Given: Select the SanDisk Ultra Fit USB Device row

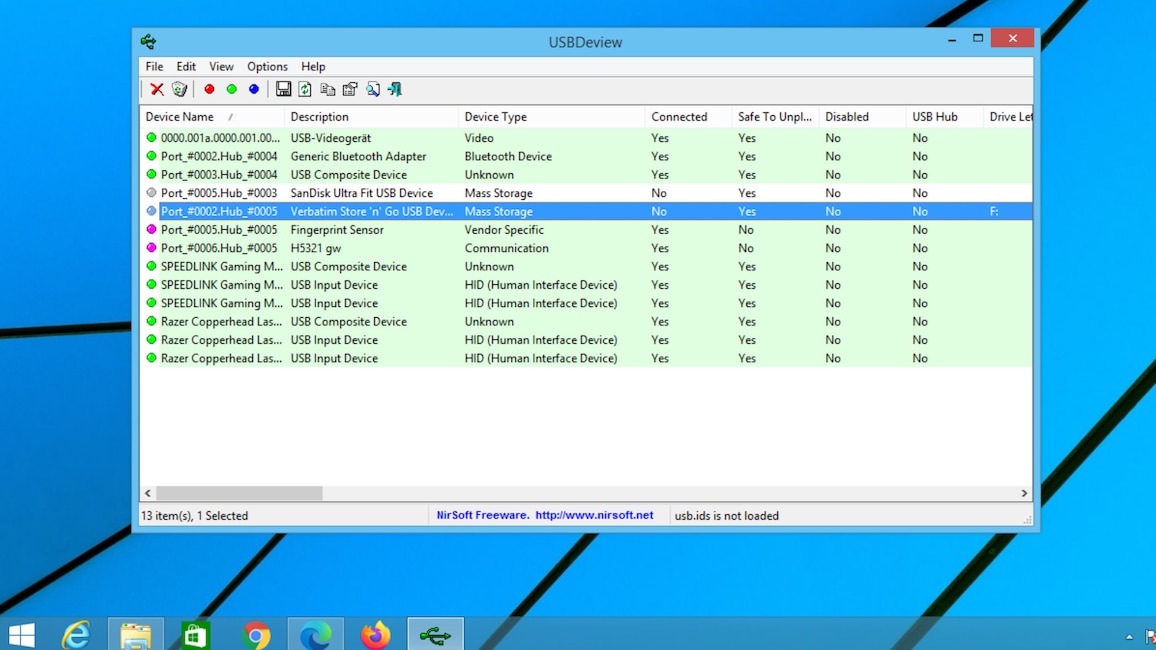Looking at the screenshot, I should (361, 193).
